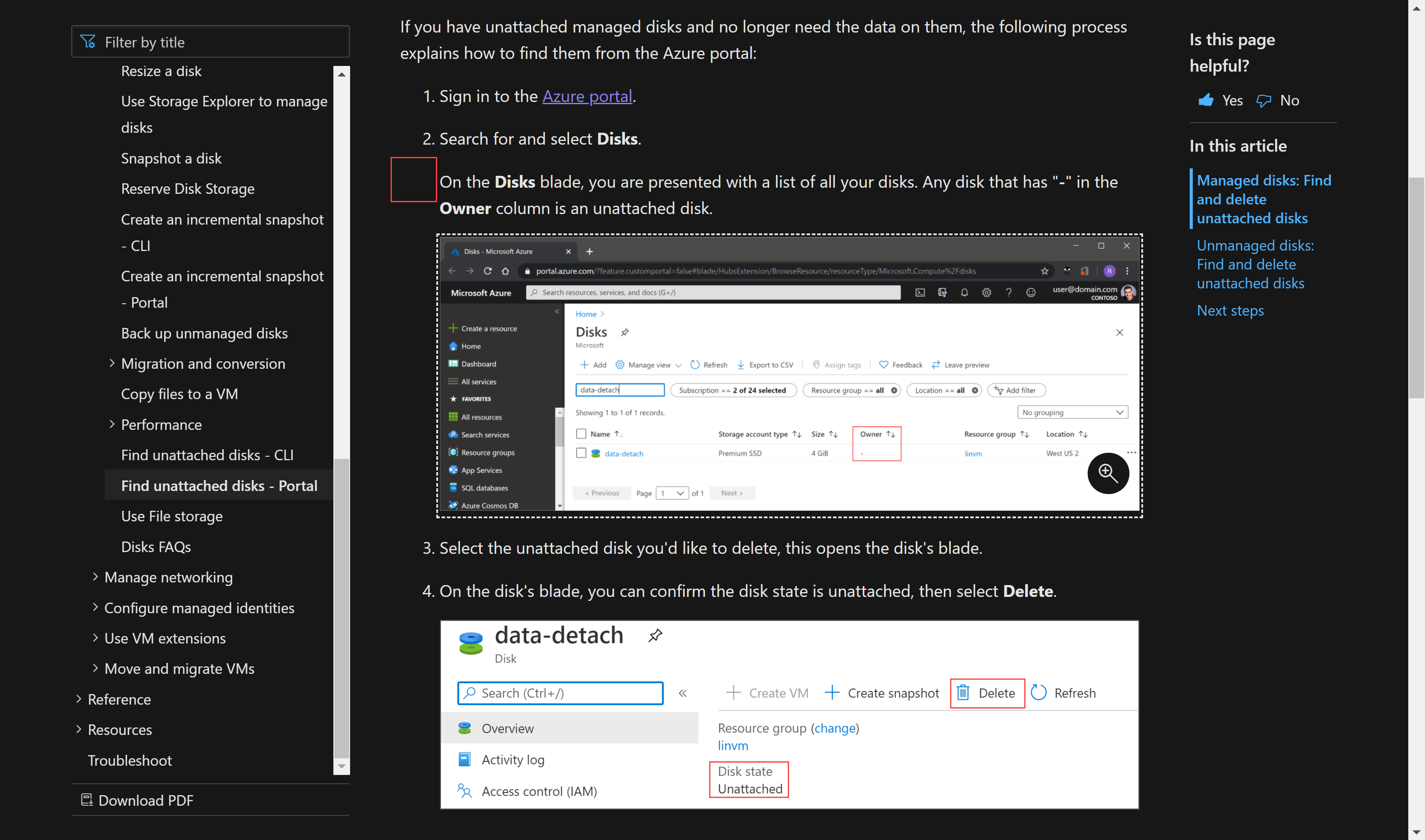Open the Azure portal link
The image size is (1425, 840).
tap(587, 96)
